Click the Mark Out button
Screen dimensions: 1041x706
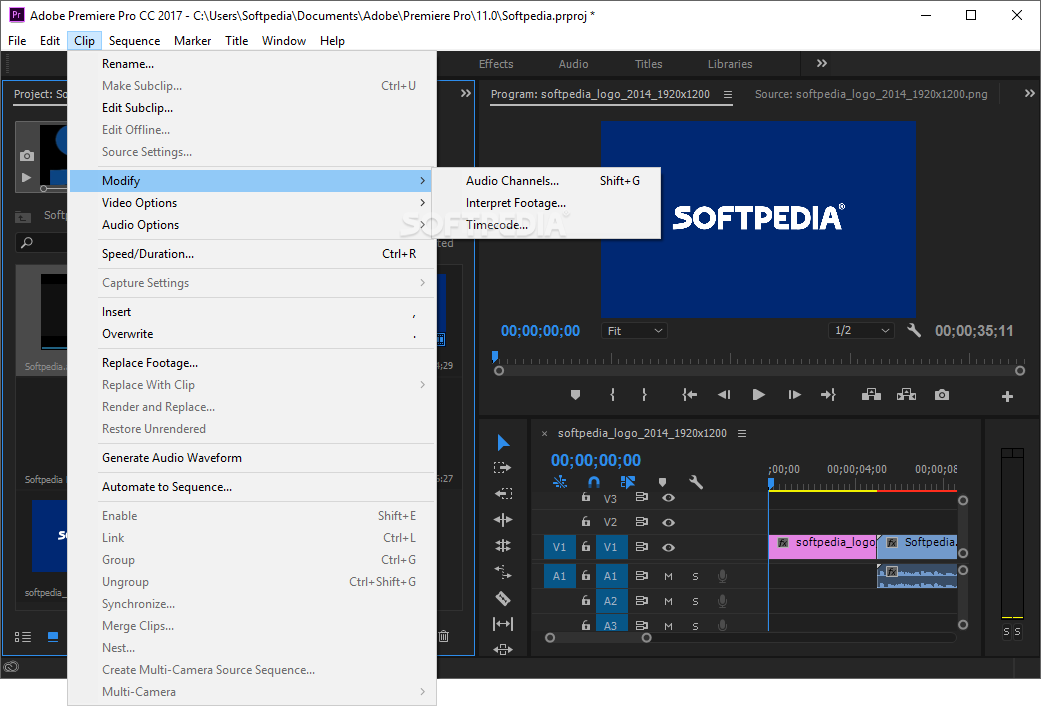[x=644, y=395]
